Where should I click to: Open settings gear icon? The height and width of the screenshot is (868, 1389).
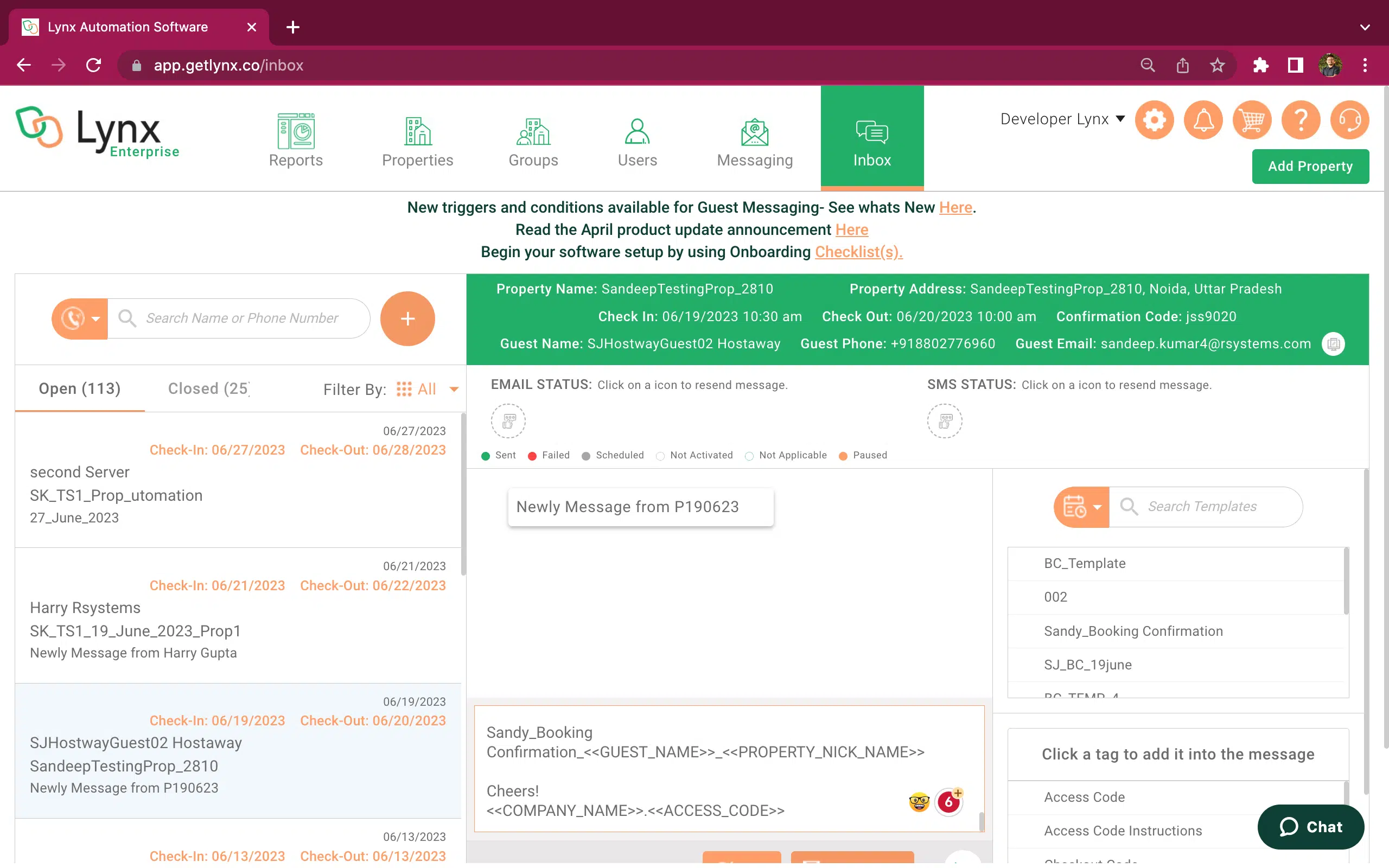1154,119
